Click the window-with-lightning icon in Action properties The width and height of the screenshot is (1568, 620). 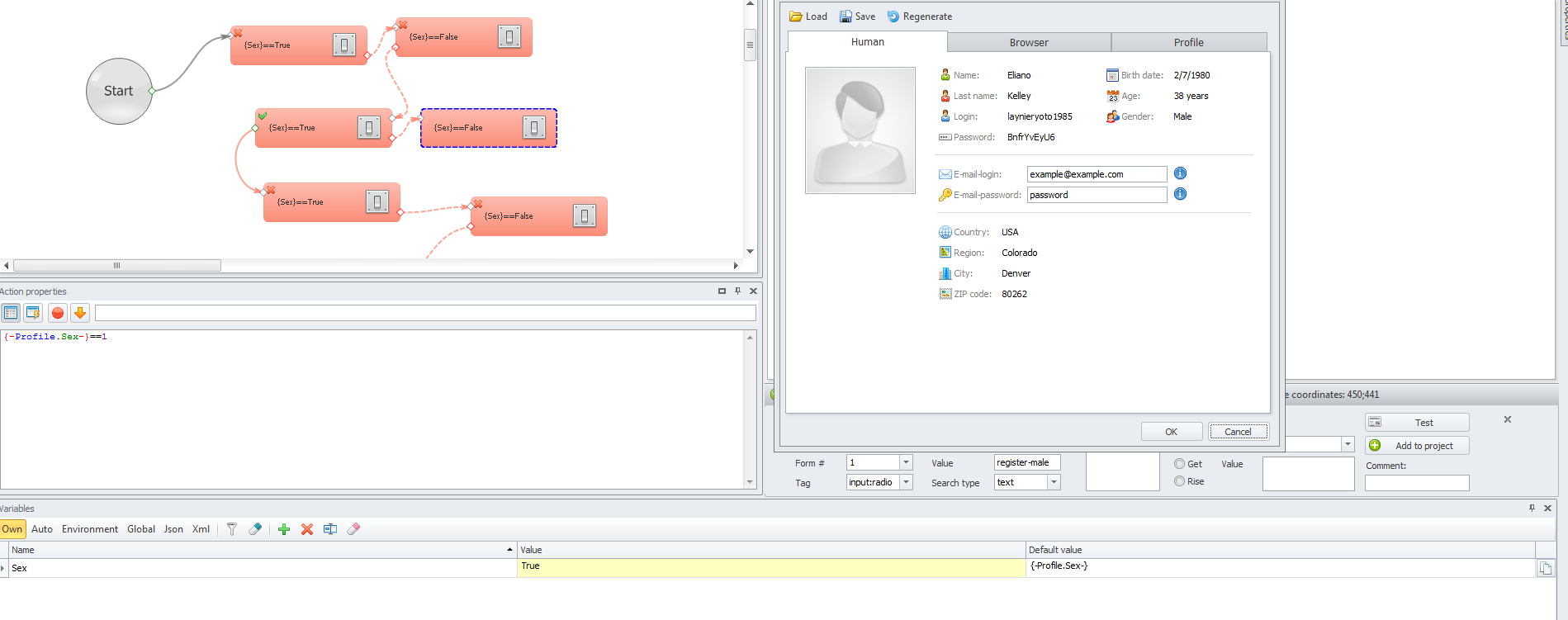[x=33, y=313]
